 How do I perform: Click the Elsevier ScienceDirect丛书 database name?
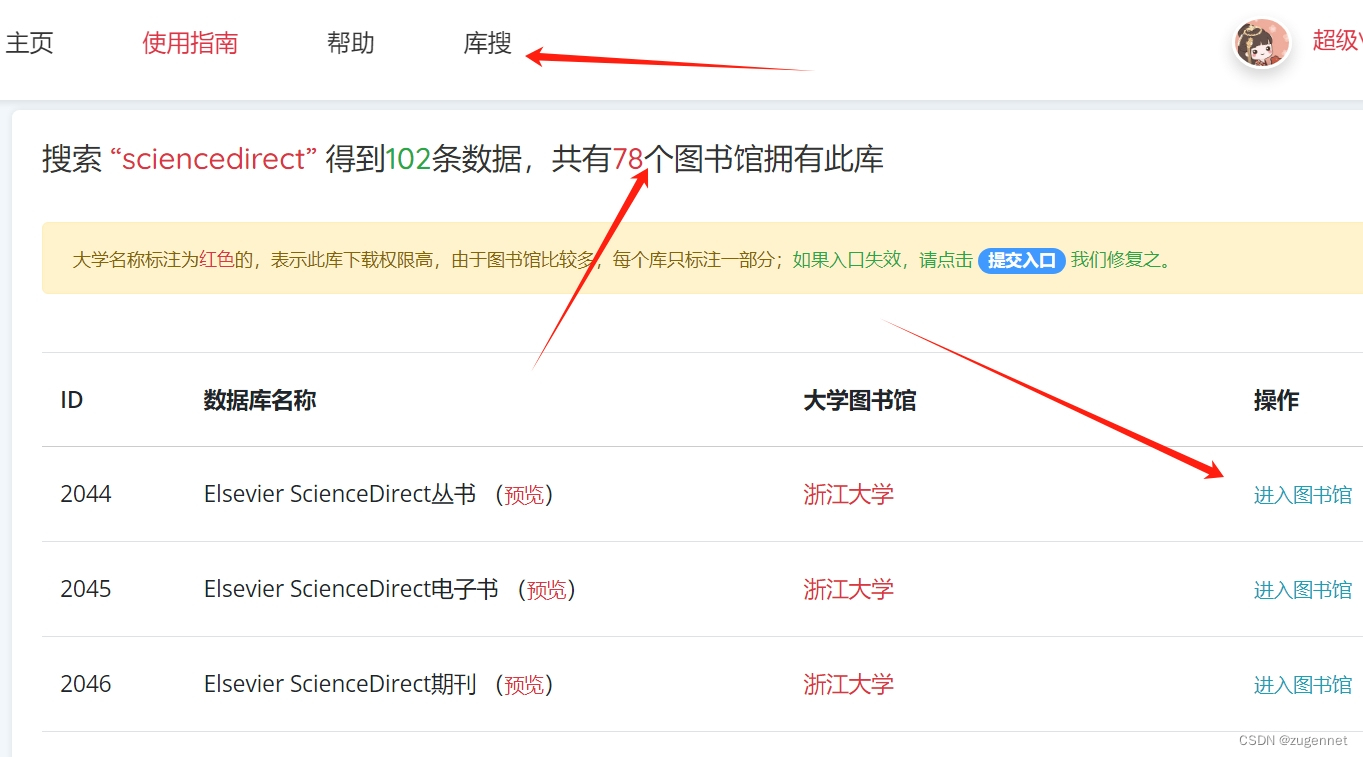(340, 494)
